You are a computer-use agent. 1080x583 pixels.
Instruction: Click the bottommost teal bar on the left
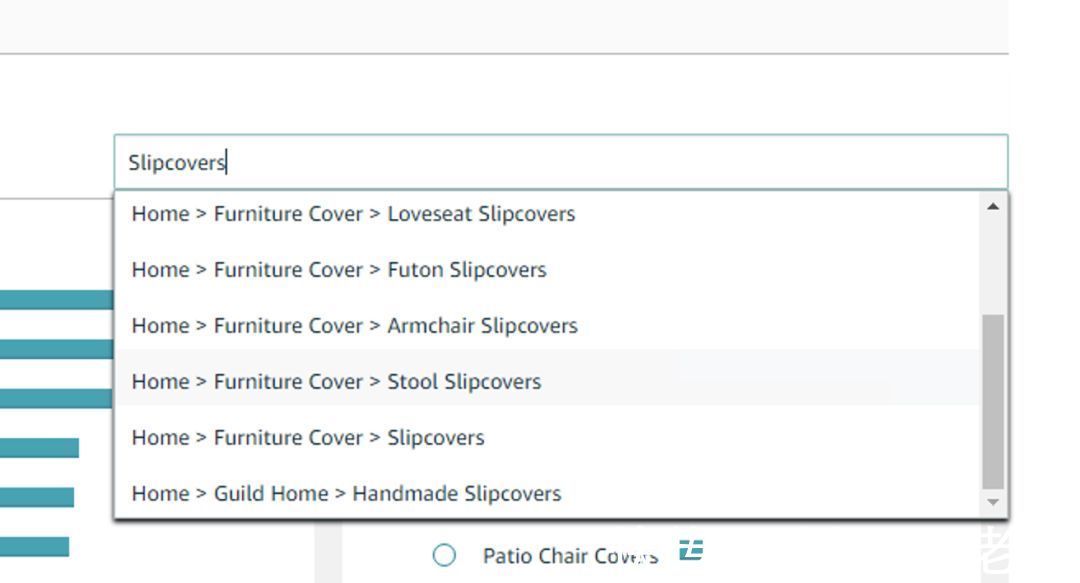coord(34,546)
